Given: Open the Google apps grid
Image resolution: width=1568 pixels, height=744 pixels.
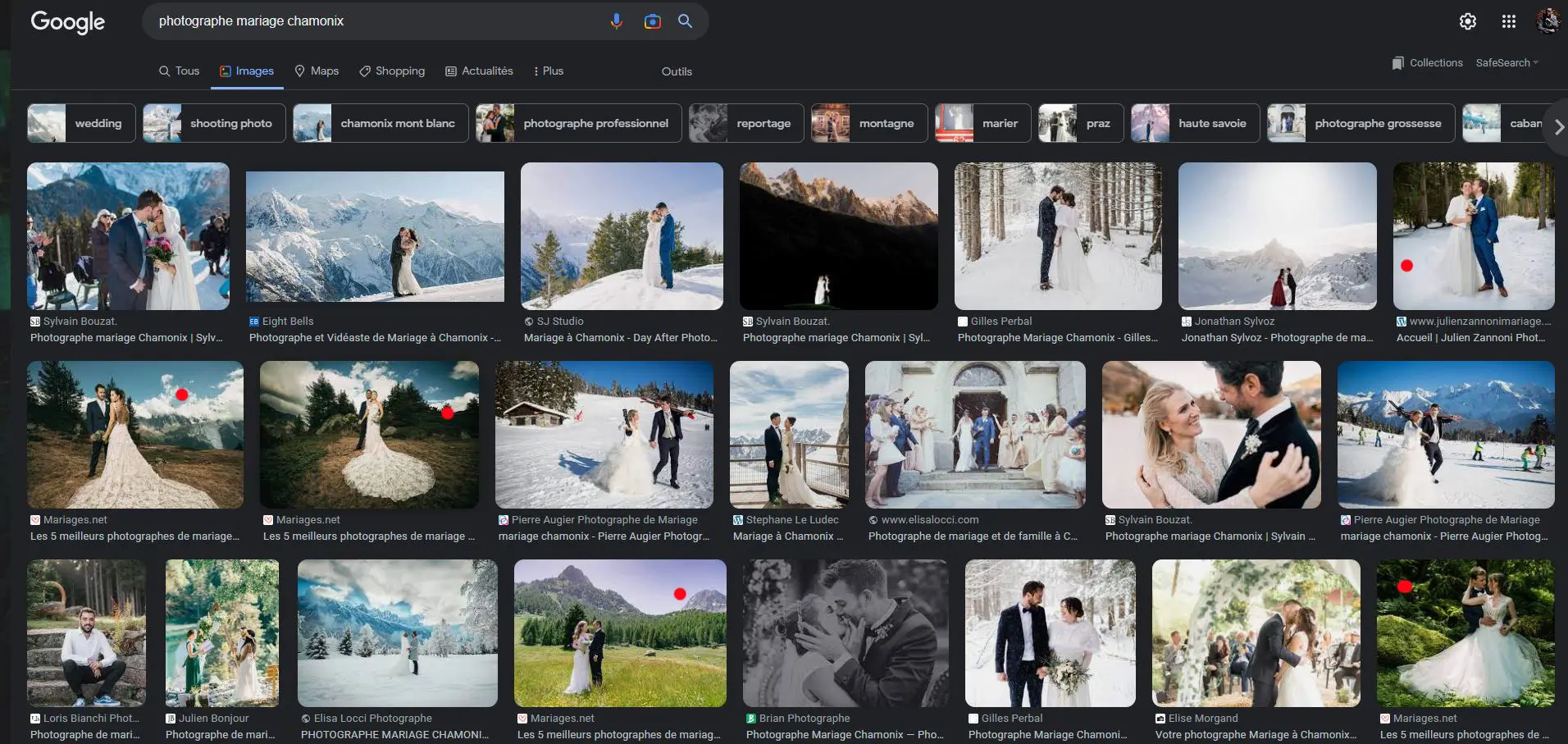Looking at the screenshot, I should click(1508, 21).
